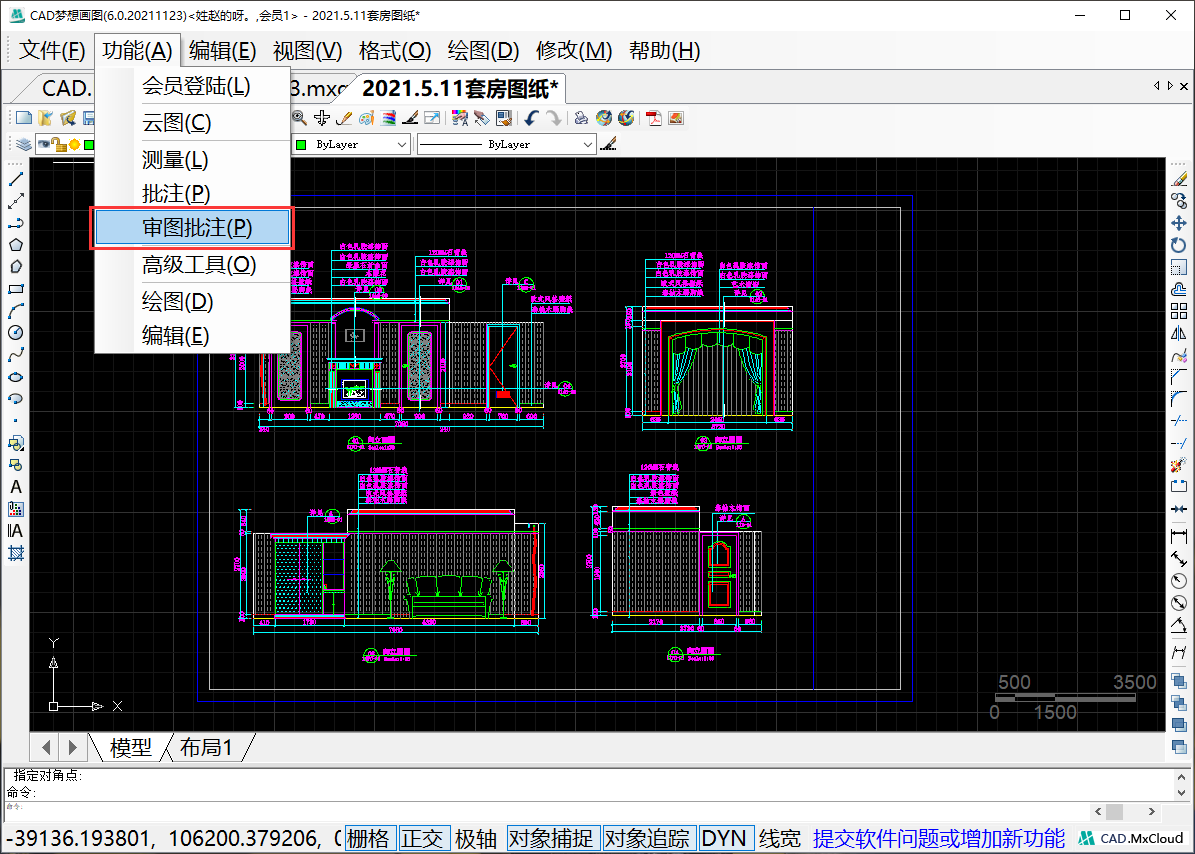Image resolution: width=1195 pixels, height=854 pixels.
Task: Choose 高级工具(O) from menu
Action: pos(192,265)
